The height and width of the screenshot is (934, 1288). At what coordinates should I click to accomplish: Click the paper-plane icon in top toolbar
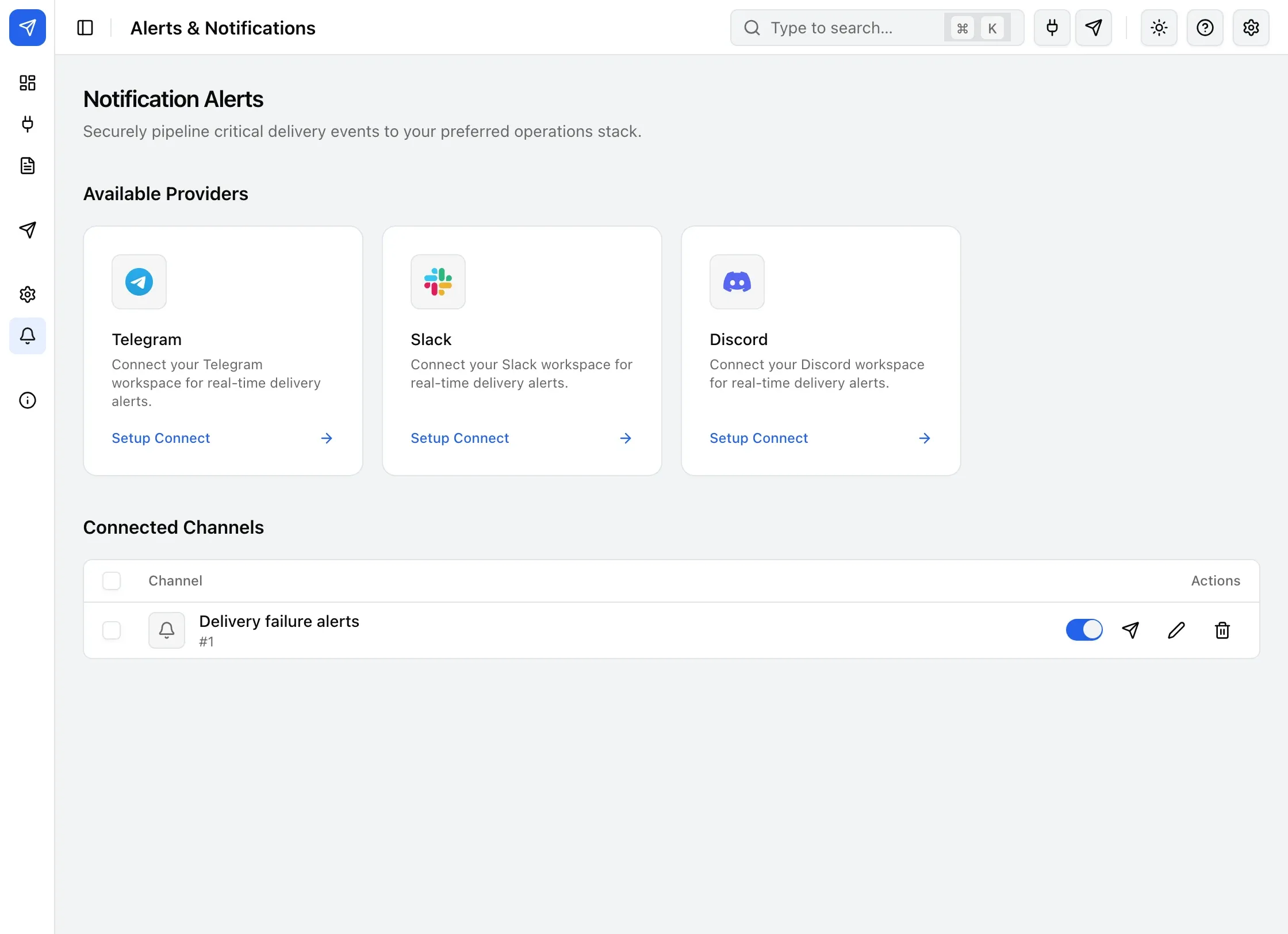[1094, 28]
